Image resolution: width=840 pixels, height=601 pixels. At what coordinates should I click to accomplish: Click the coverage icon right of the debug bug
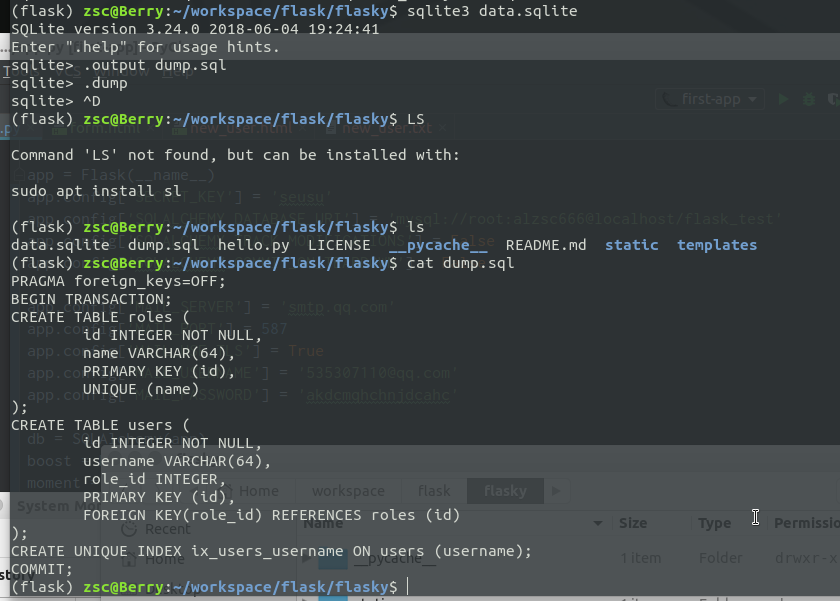point(836,99)
